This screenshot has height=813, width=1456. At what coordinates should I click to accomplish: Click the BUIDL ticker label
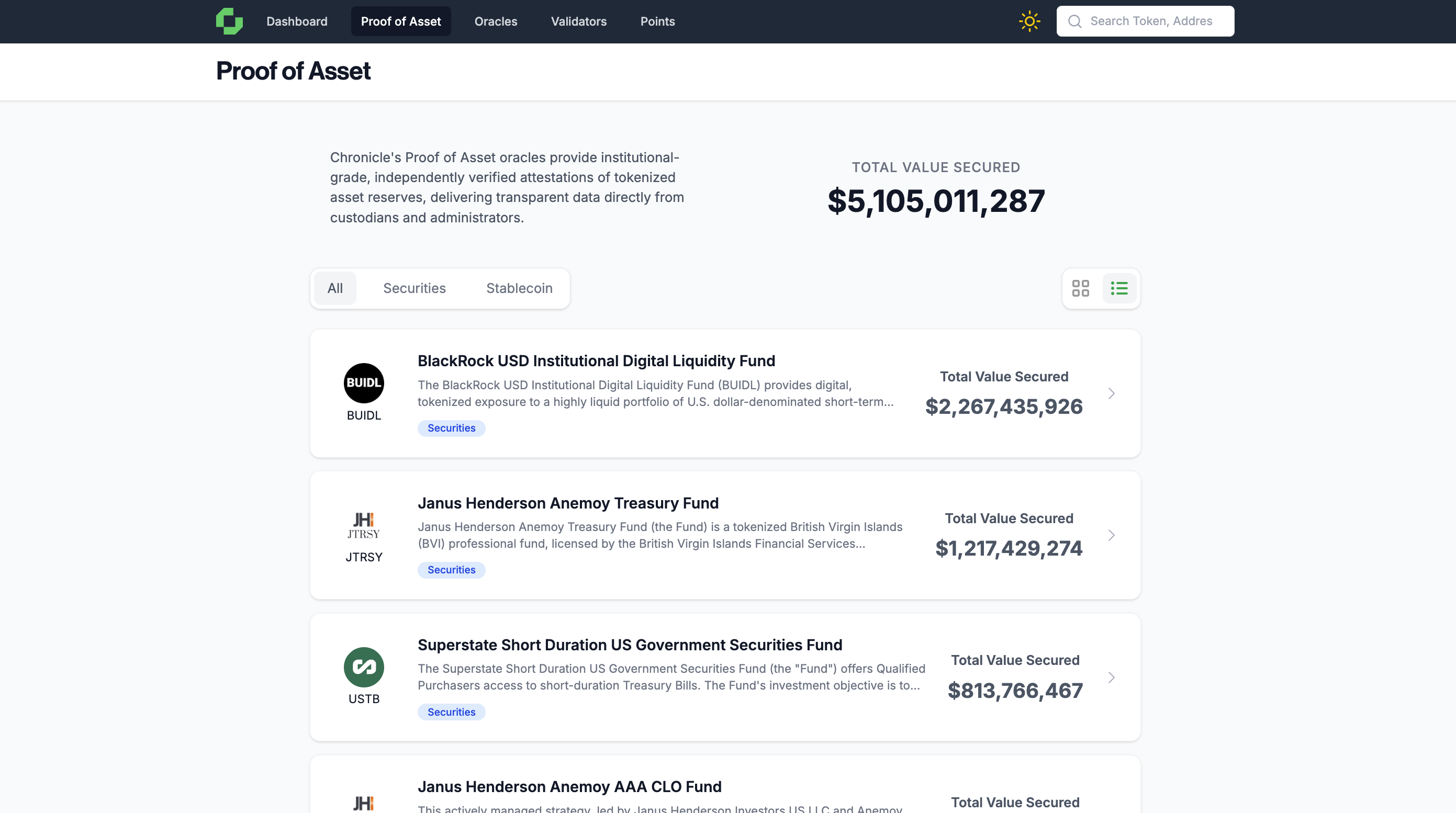pos(363,415)
